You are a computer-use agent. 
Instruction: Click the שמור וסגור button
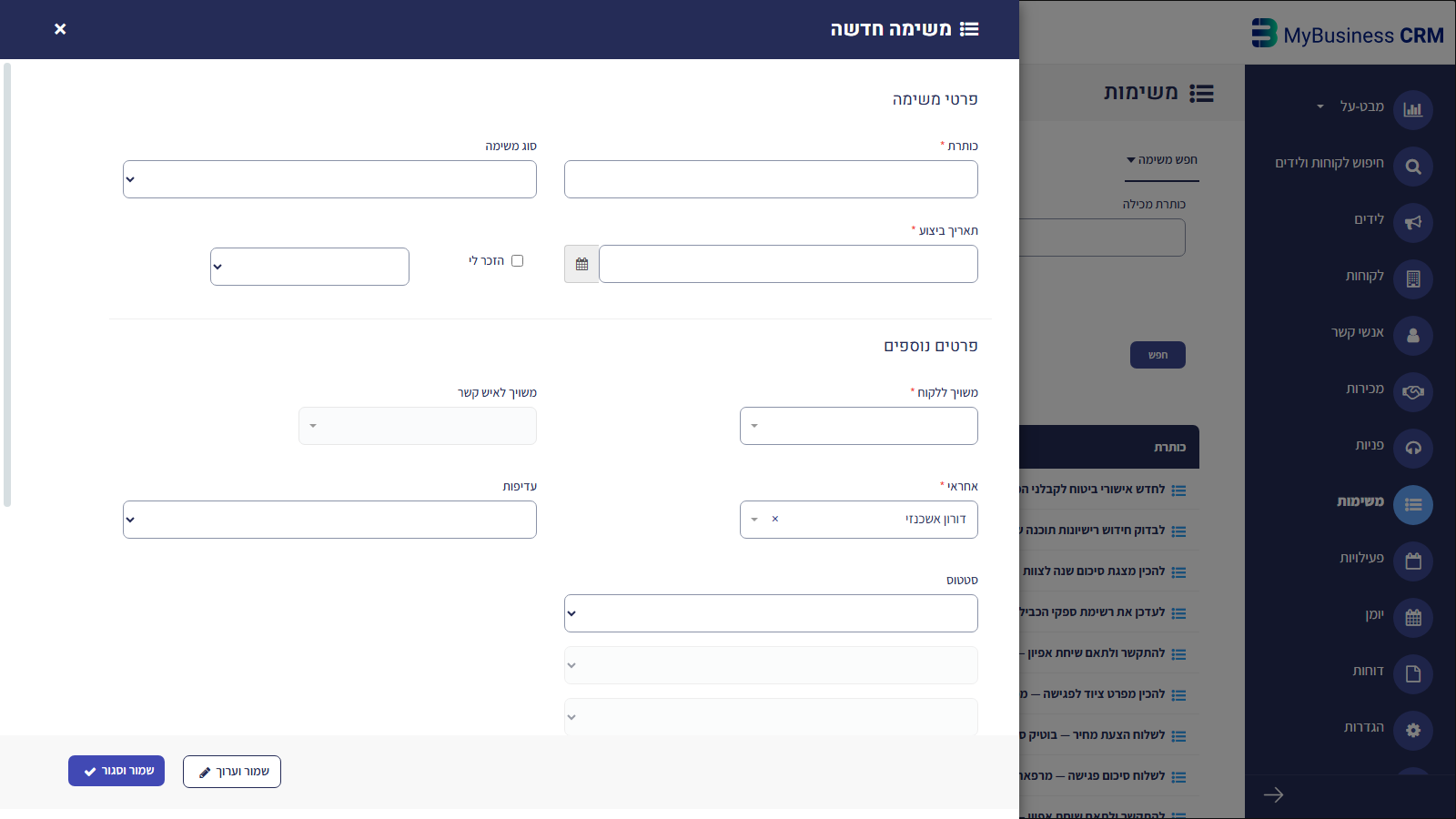click(116, 771)
